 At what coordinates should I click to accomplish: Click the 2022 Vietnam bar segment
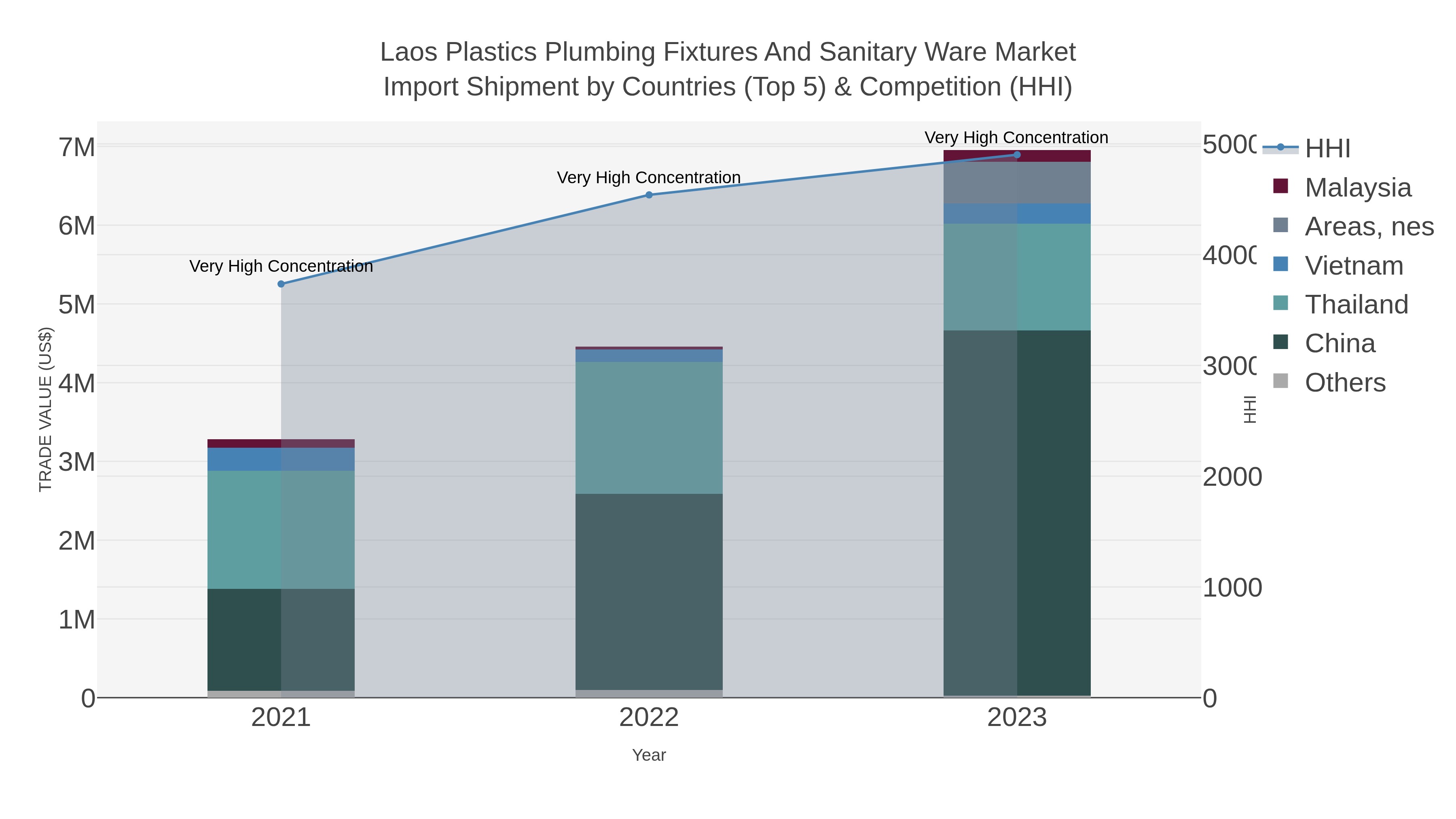[x=649, y=356]
